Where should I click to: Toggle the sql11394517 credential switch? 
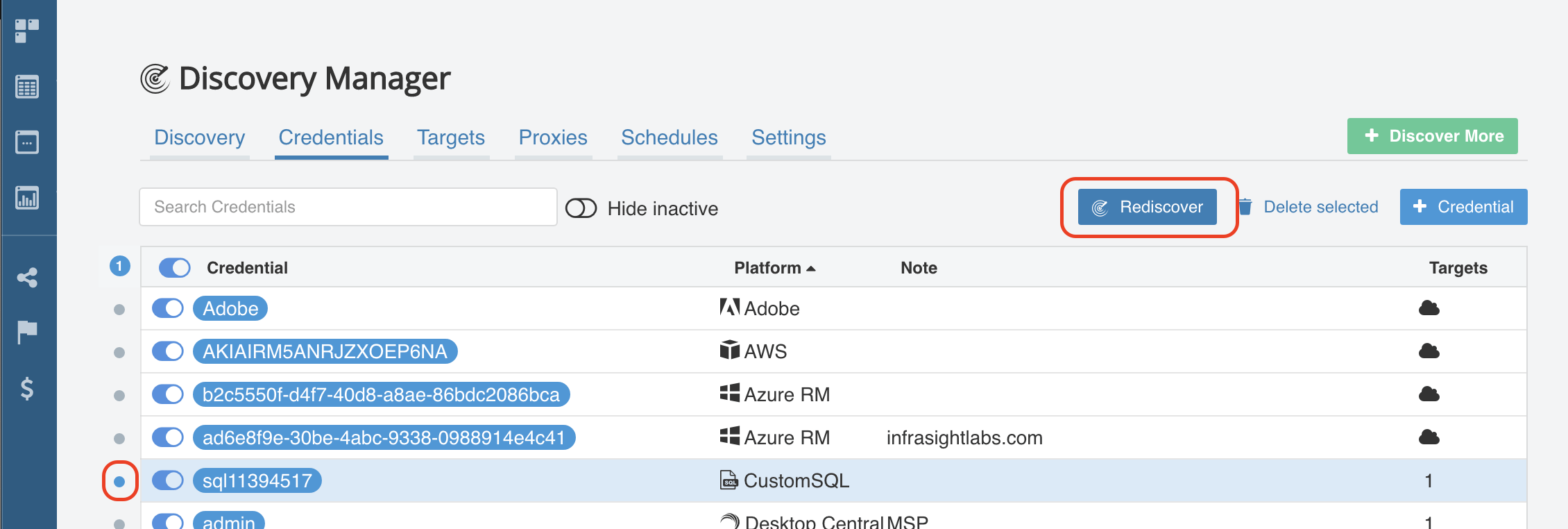click(168, 480)
